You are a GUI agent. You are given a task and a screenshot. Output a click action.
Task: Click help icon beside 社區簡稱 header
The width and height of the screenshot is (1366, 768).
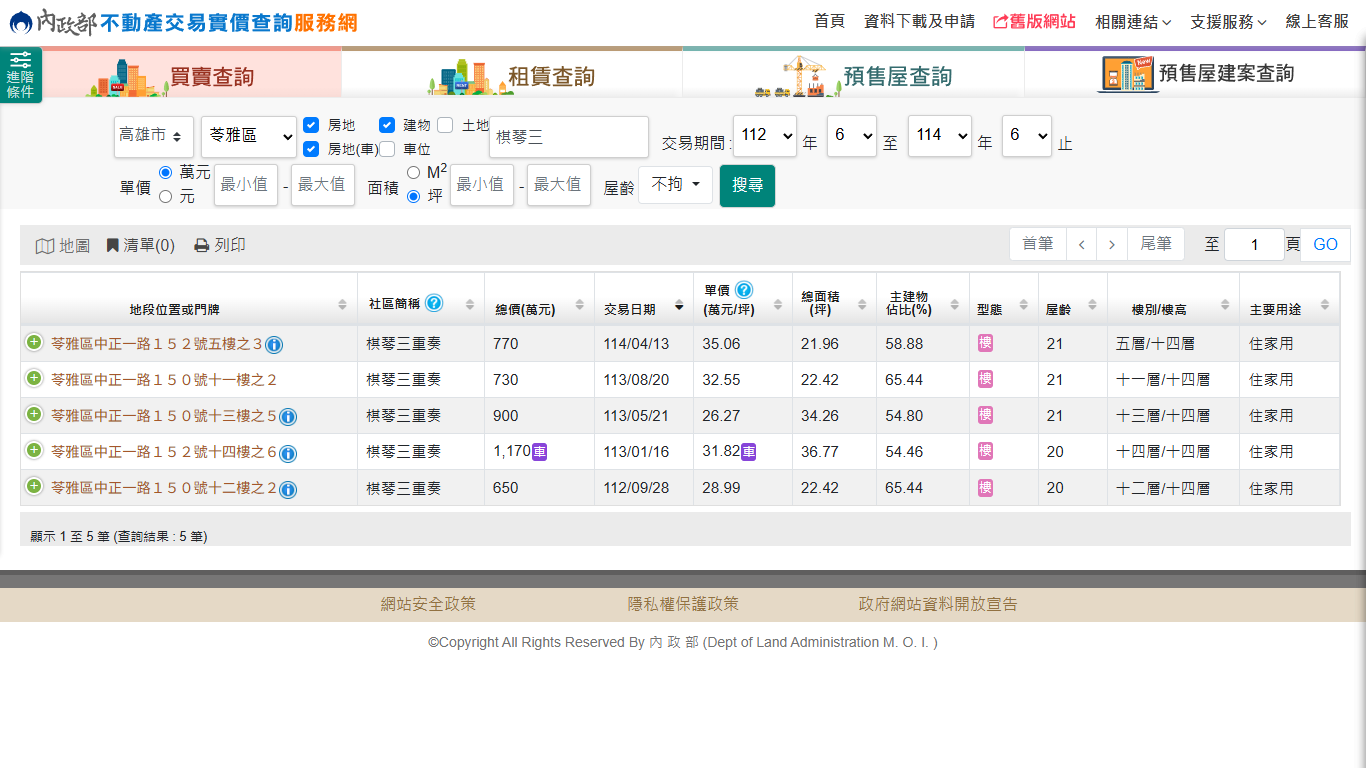tap(434, 302)
